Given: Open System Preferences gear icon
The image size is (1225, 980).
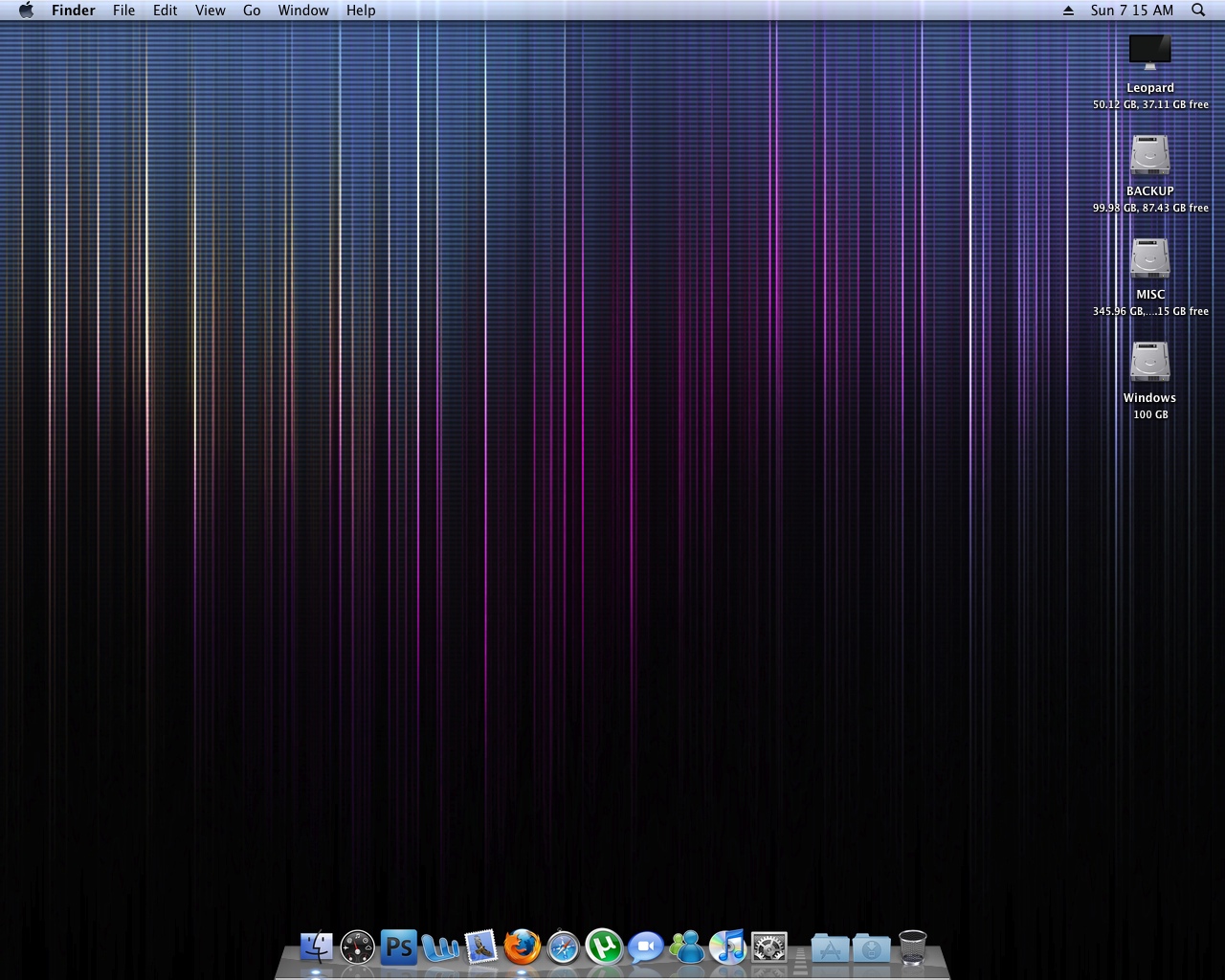Looking at the screenshot, I should coord(768,947).
